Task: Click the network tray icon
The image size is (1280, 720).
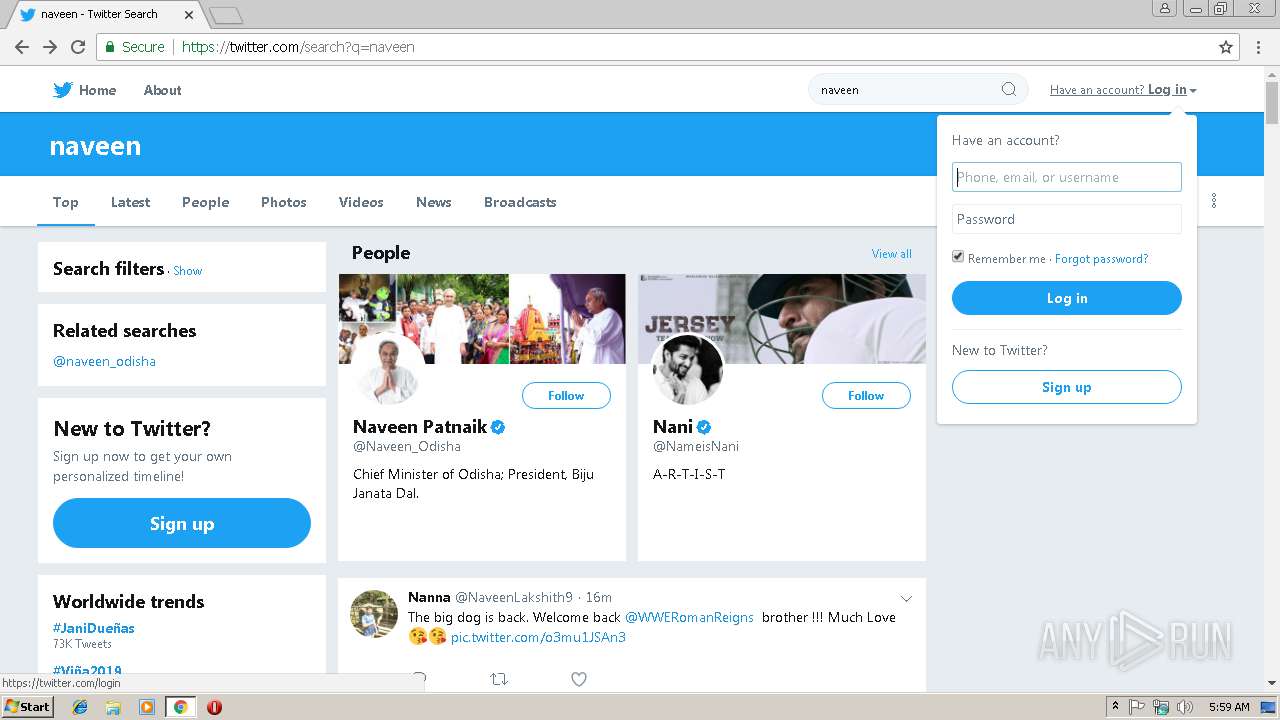Action: 1161,707
